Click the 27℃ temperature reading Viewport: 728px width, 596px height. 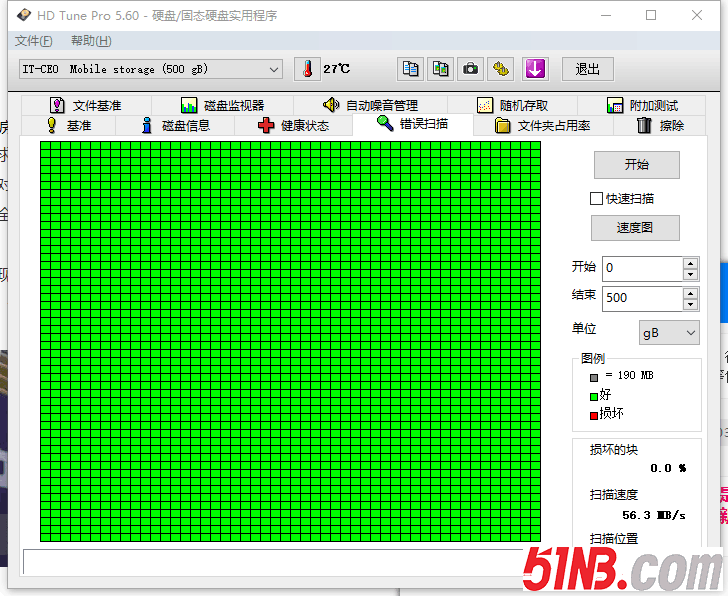(337, 69)
